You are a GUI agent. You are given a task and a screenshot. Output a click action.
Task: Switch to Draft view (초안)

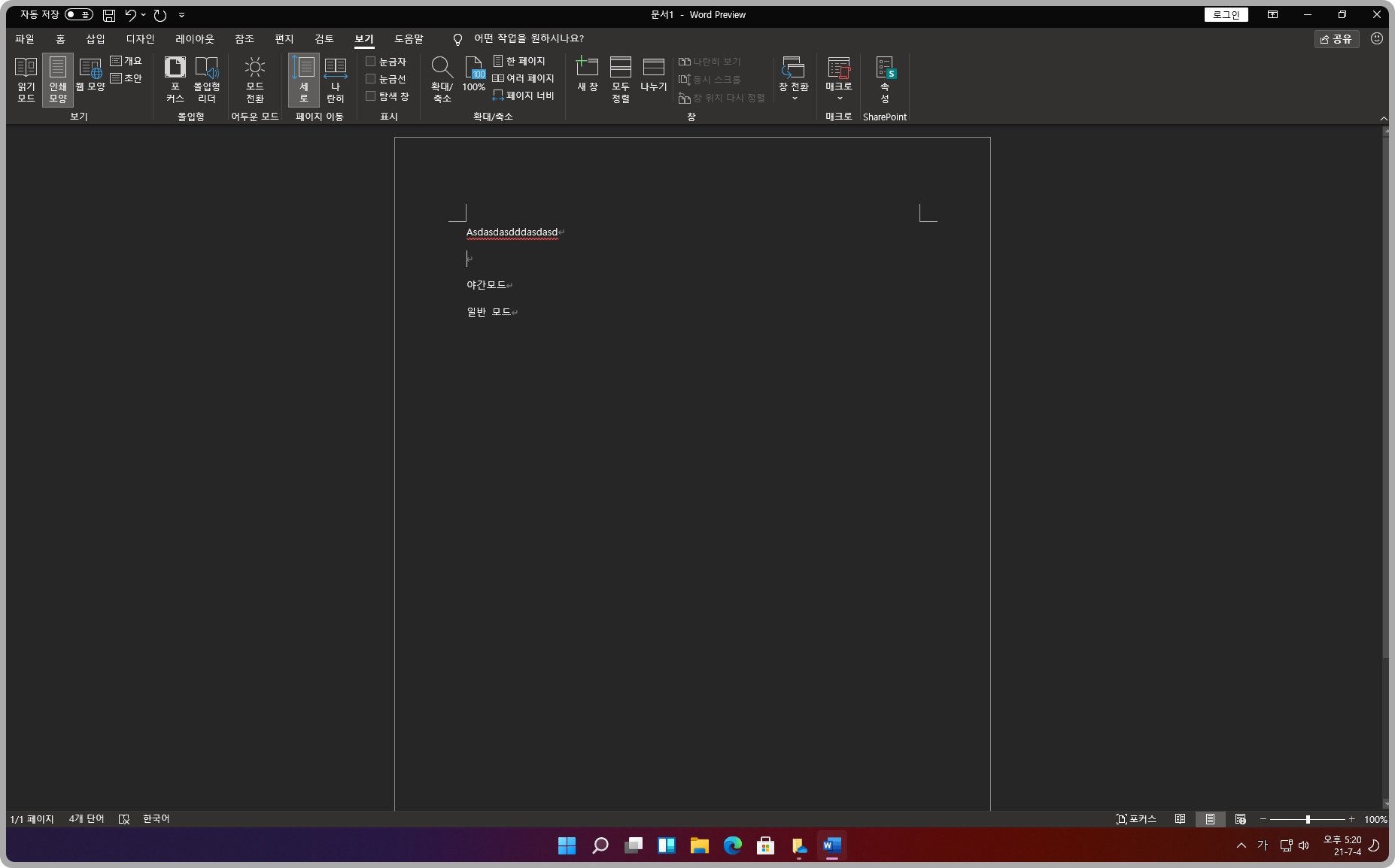point(126,78)
